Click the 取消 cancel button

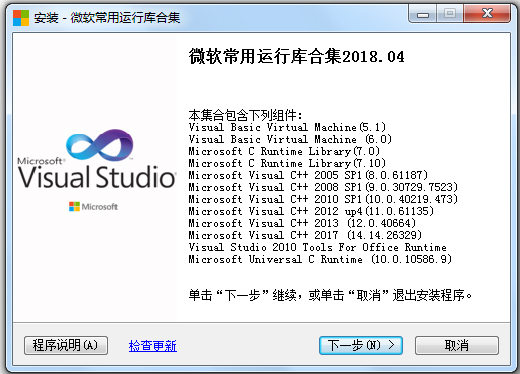point(457,345)
